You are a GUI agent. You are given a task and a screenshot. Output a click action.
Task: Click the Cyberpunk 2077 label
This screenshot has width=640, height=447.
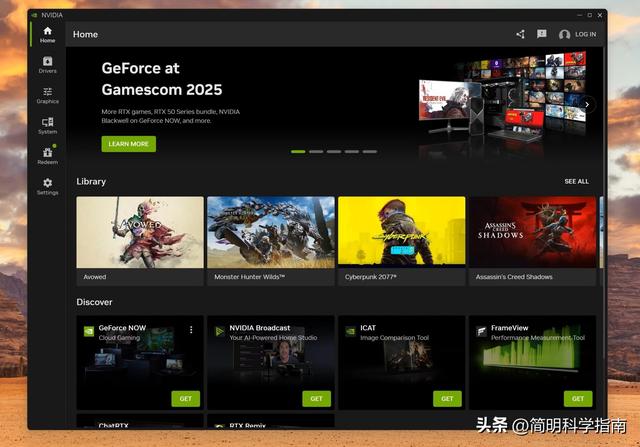[x=371, y=277]
